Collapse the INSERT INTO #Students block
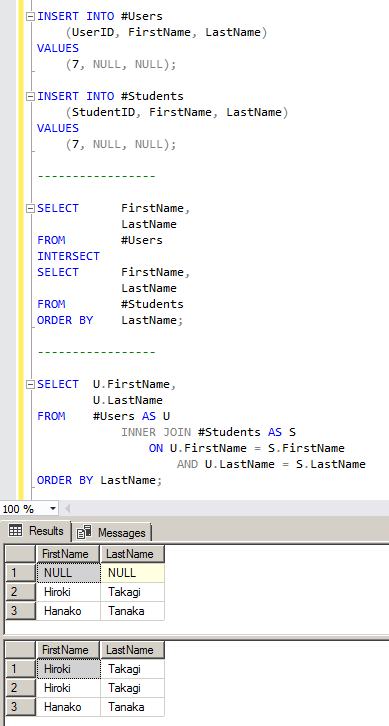Image resolution: width=389 pixels, height=726 pixels. click(30, 96)
